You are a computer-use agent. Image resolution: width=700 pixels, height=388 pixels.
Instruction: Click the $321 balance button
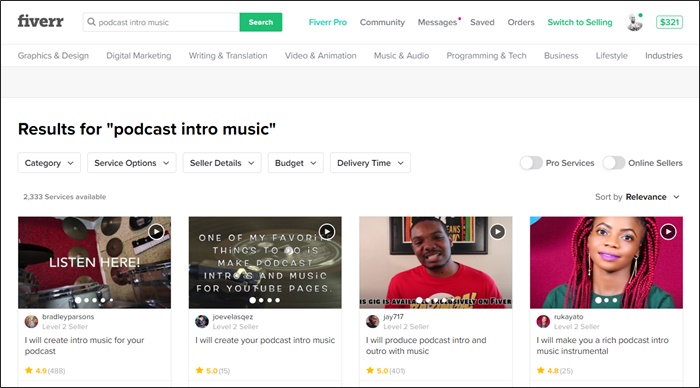click(x=669, y=22)
